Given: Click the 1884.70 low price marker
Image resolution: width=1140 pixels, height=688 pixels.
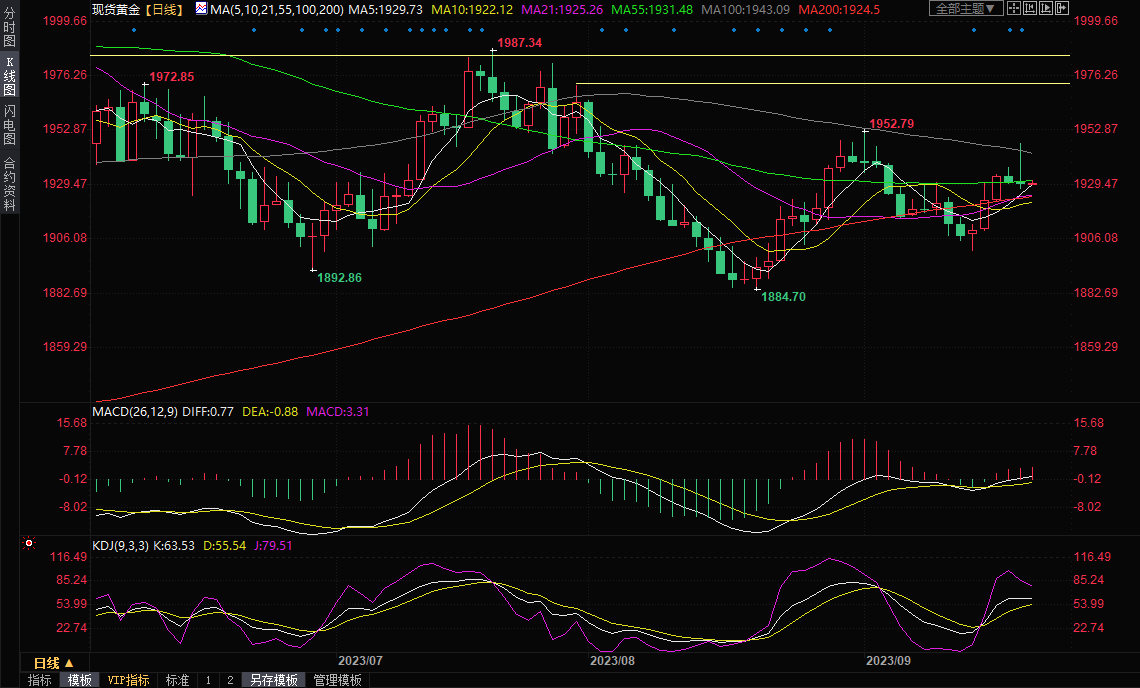Looking at the screenshot, I should [783, 297].
